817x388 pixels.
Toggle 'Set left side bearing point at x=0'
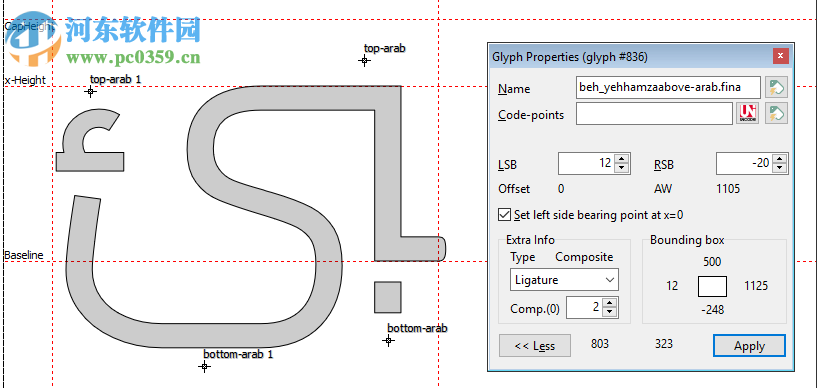[x=504, y=215]
